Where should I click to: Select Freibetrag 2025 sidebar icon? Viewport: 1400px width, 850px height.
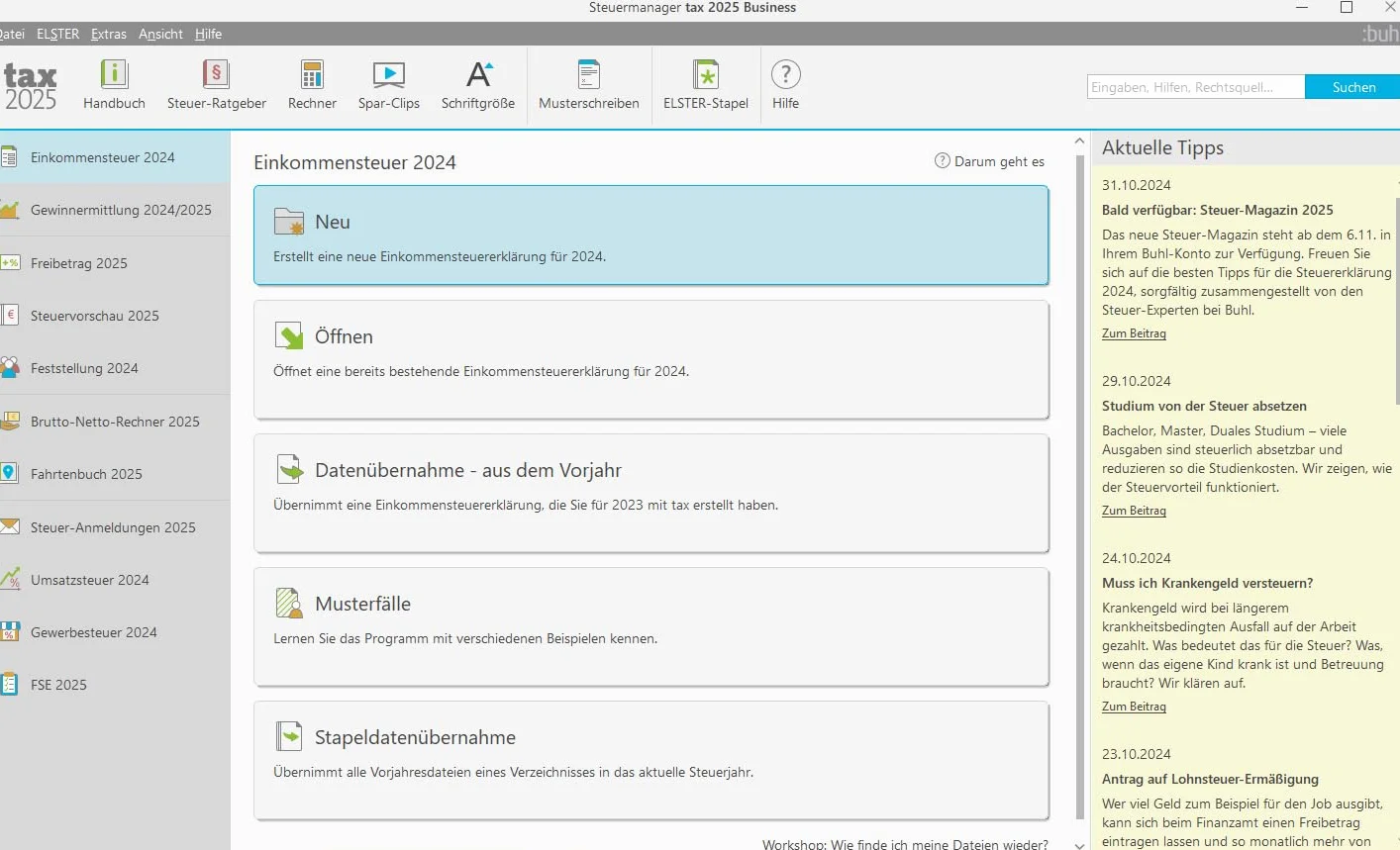pos(9,262)
